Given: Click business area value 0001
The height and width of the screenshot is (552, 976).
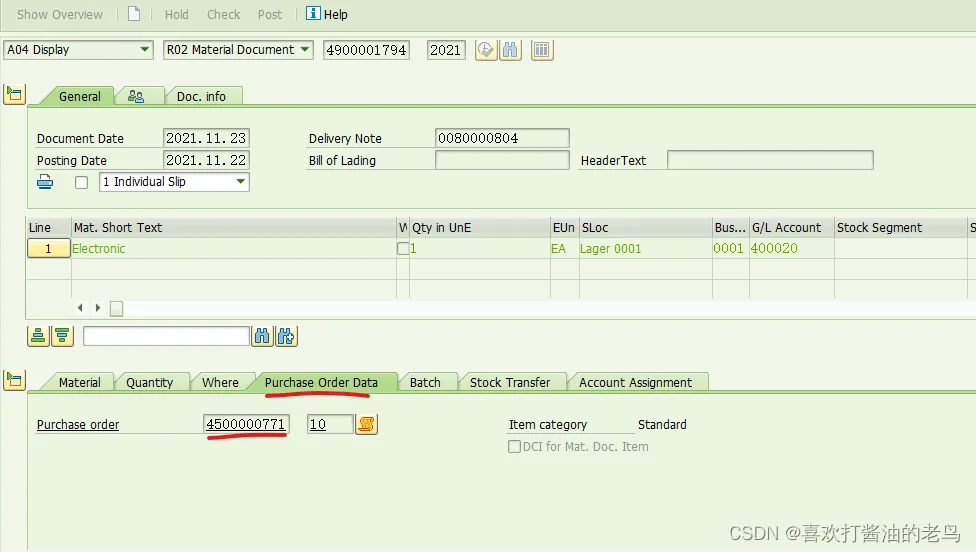Looking at the screenshot, I should pyautogui.click(x=730, y=248).
